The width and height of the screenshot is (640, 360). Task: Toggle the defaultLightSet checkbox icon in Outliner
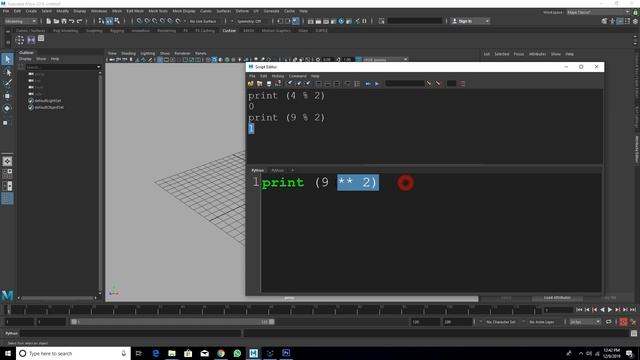point(31,100)
